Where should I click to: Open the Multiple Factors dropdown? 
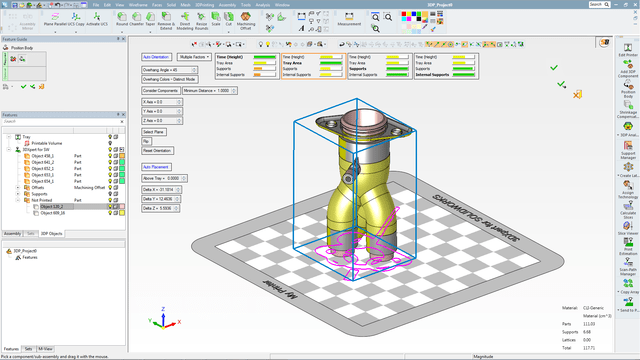(x=194, y=57)
